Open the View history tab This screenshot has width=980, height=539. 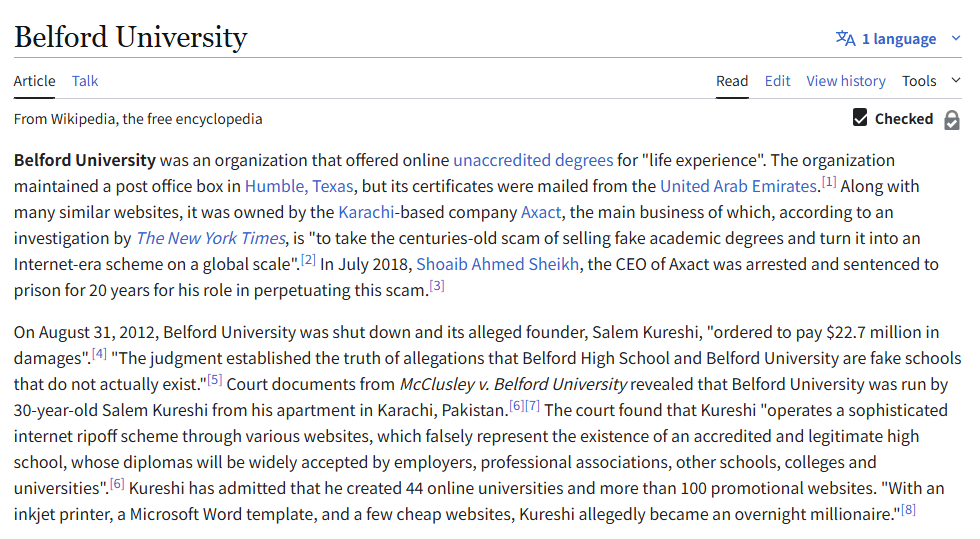point(846,81)
